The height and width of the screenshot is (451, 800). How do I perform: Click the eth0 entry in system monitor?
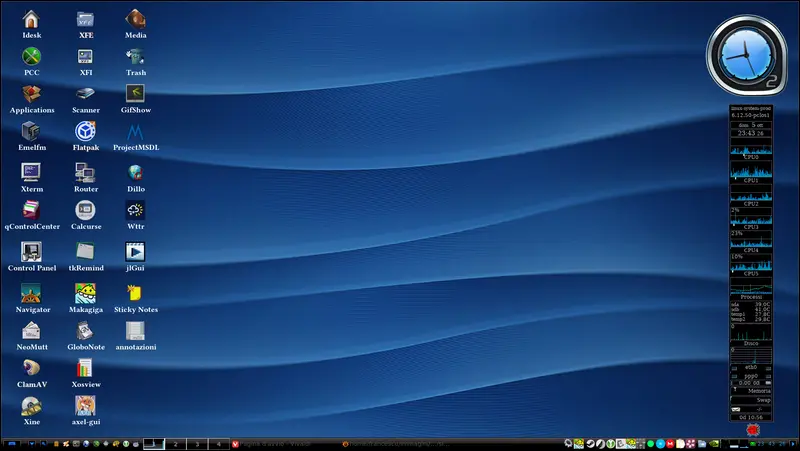click(x=751, y=367)
